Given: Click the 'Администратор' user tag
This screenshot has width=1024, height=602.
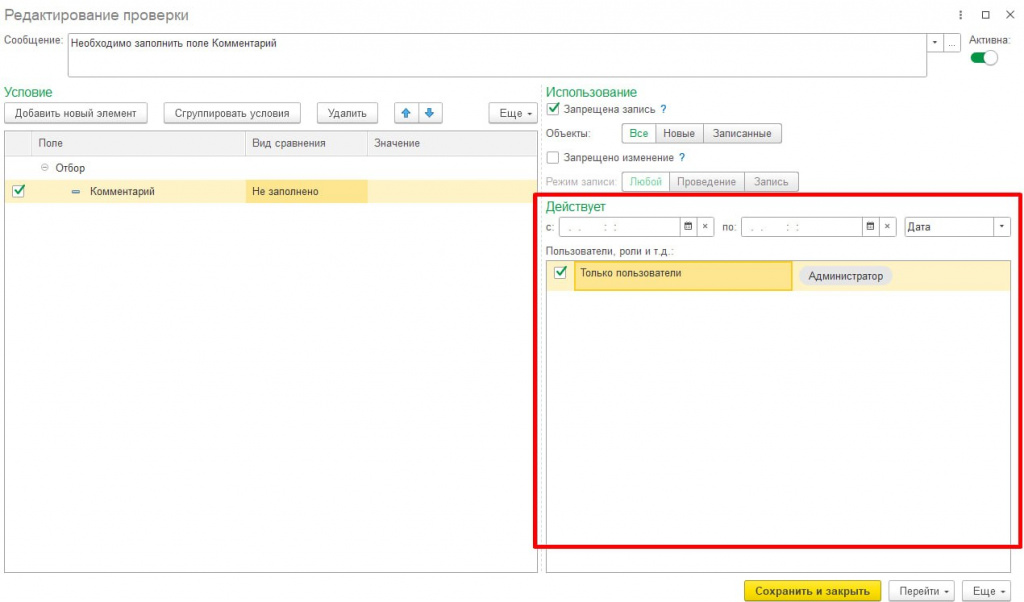Looking at the screenshot, I should coord(845,276).
